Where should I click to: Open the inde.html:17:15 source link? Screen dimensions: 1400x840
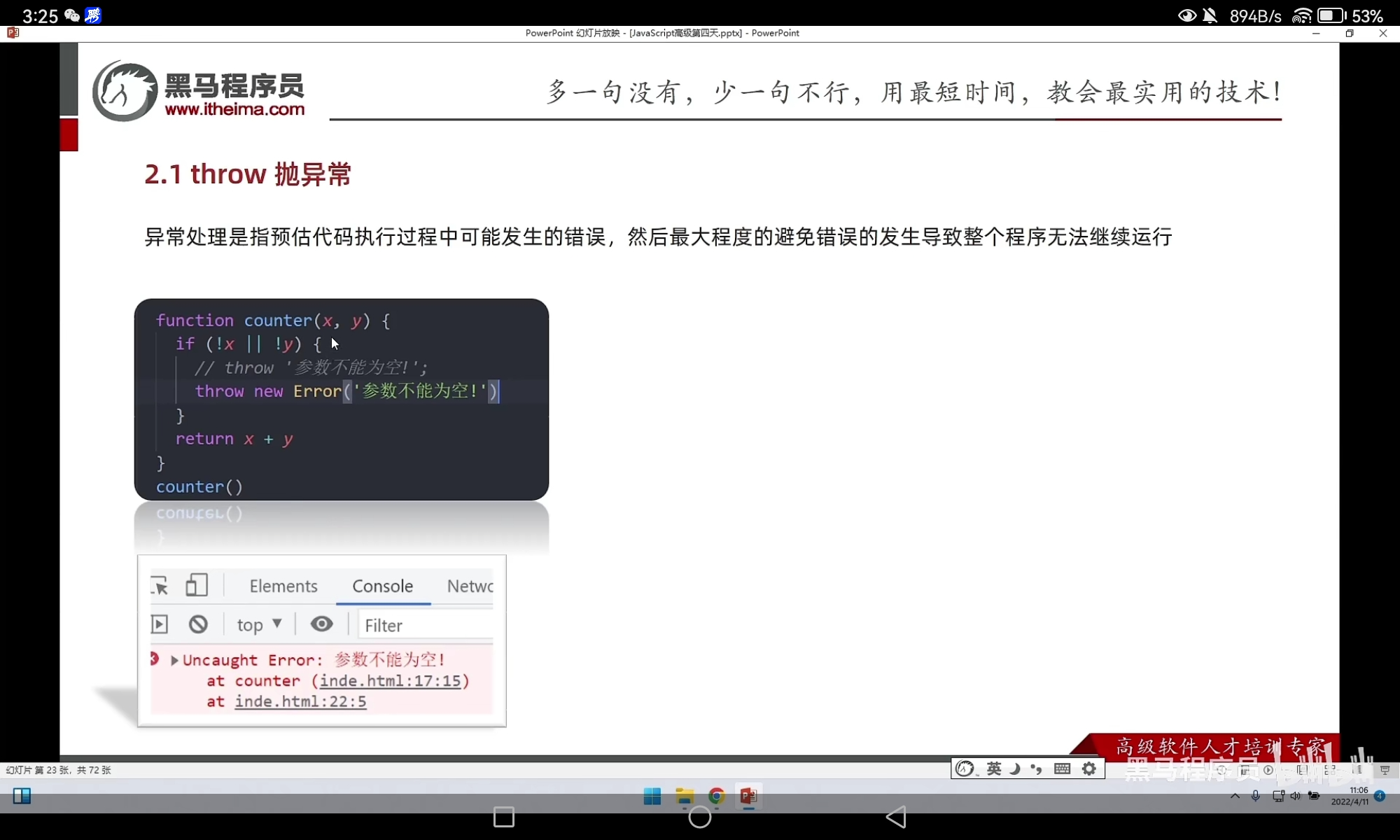coord(391,681)
